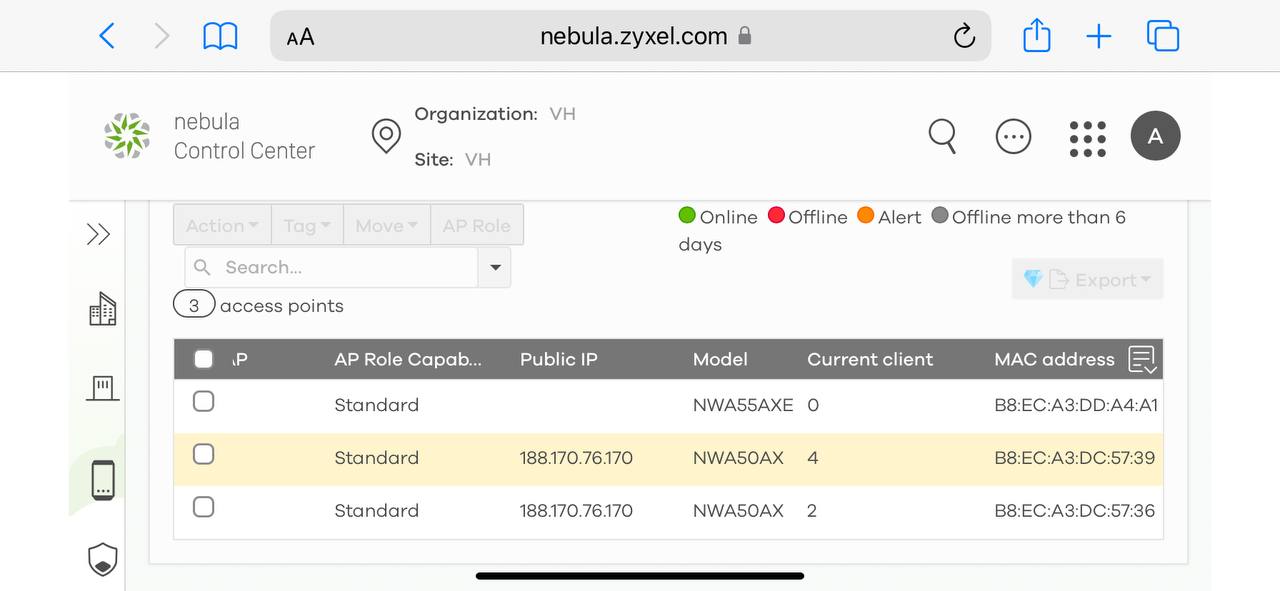Sort by the Model column header

[x=720, y=359]
